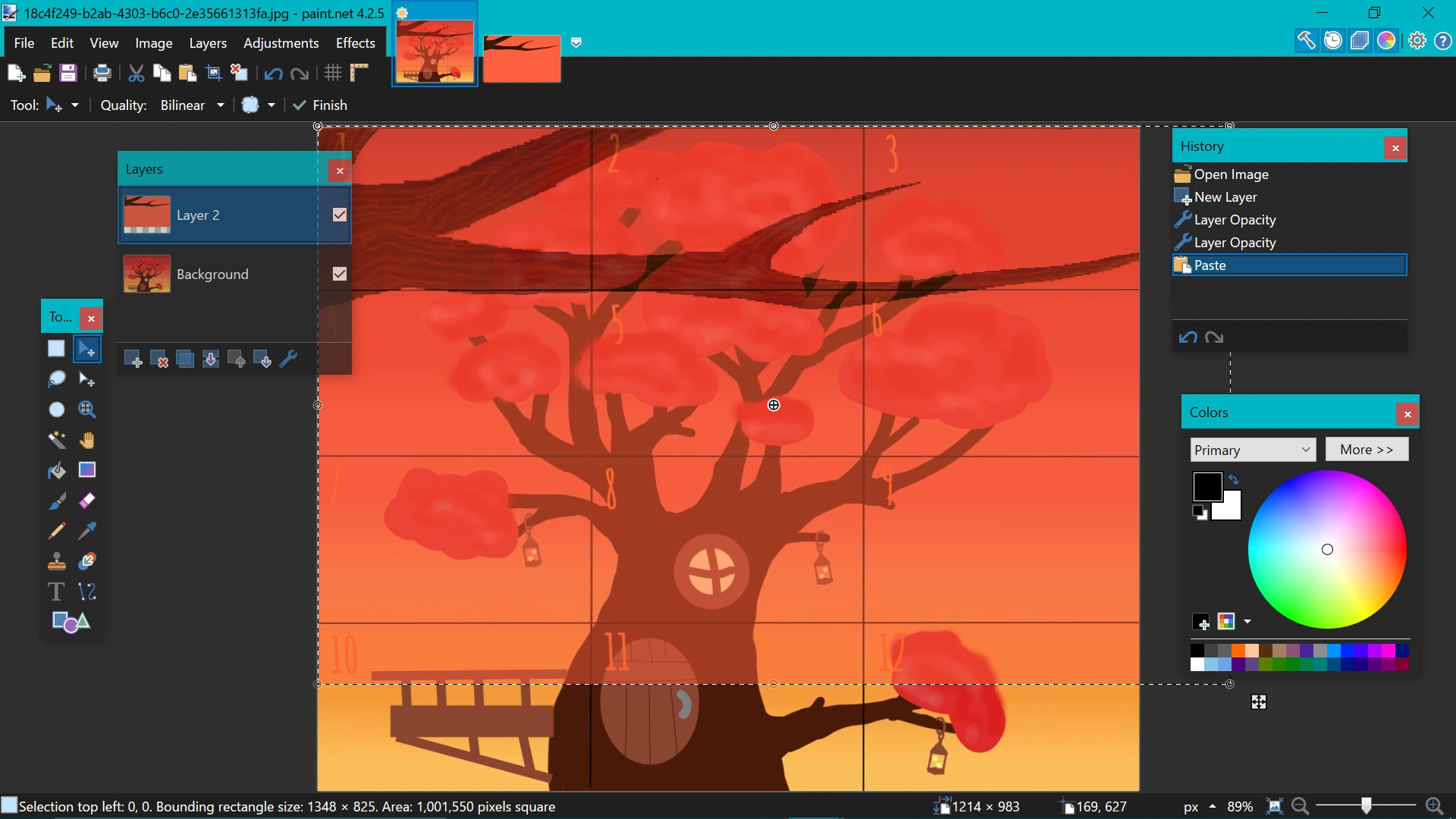Click the Add New Layer icon
This screenshot has width=1456, height=819.
click(x=133, y=359)
